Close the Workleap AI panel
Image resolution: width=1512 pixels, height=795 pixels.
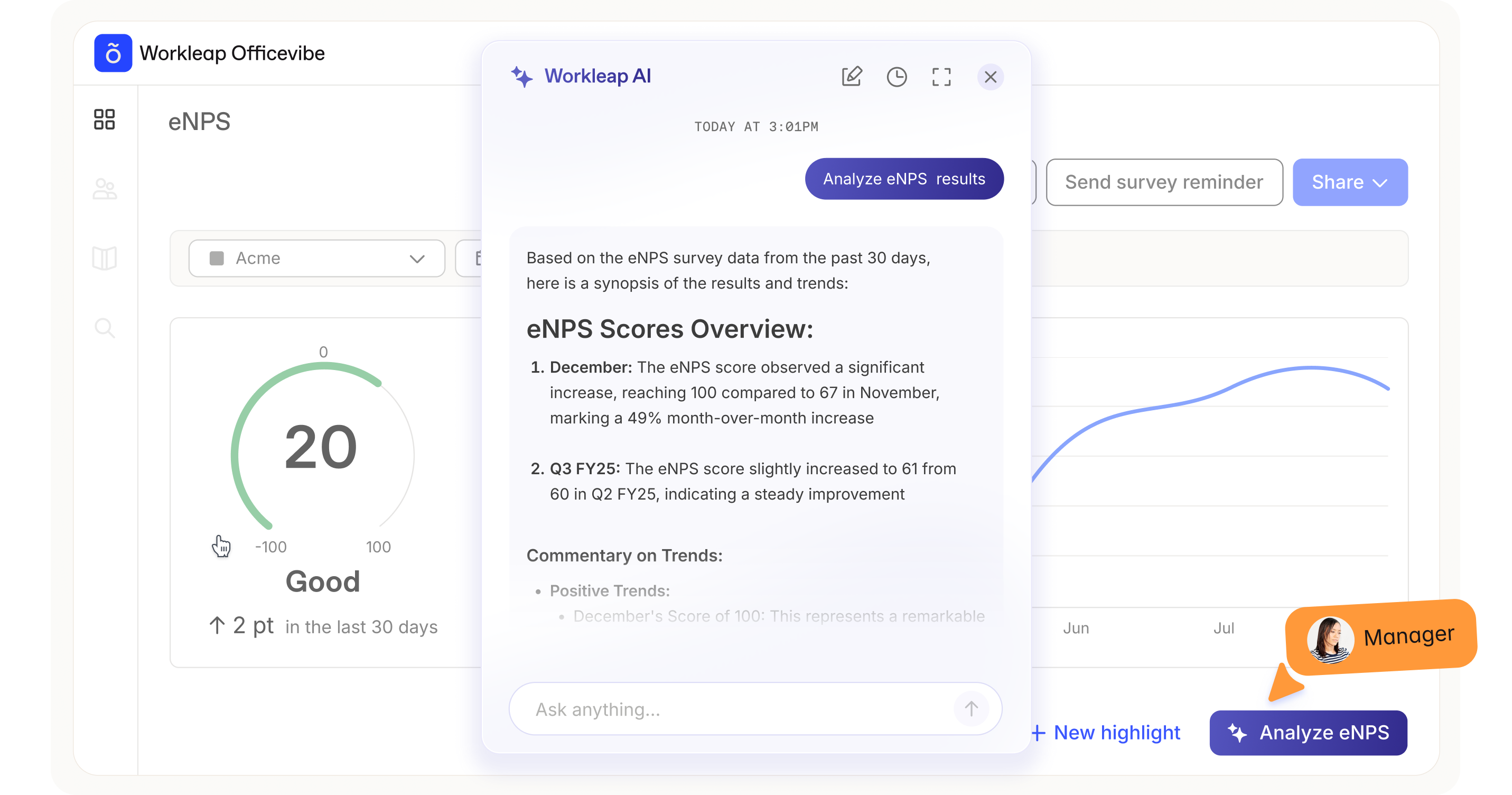(990, 77)
